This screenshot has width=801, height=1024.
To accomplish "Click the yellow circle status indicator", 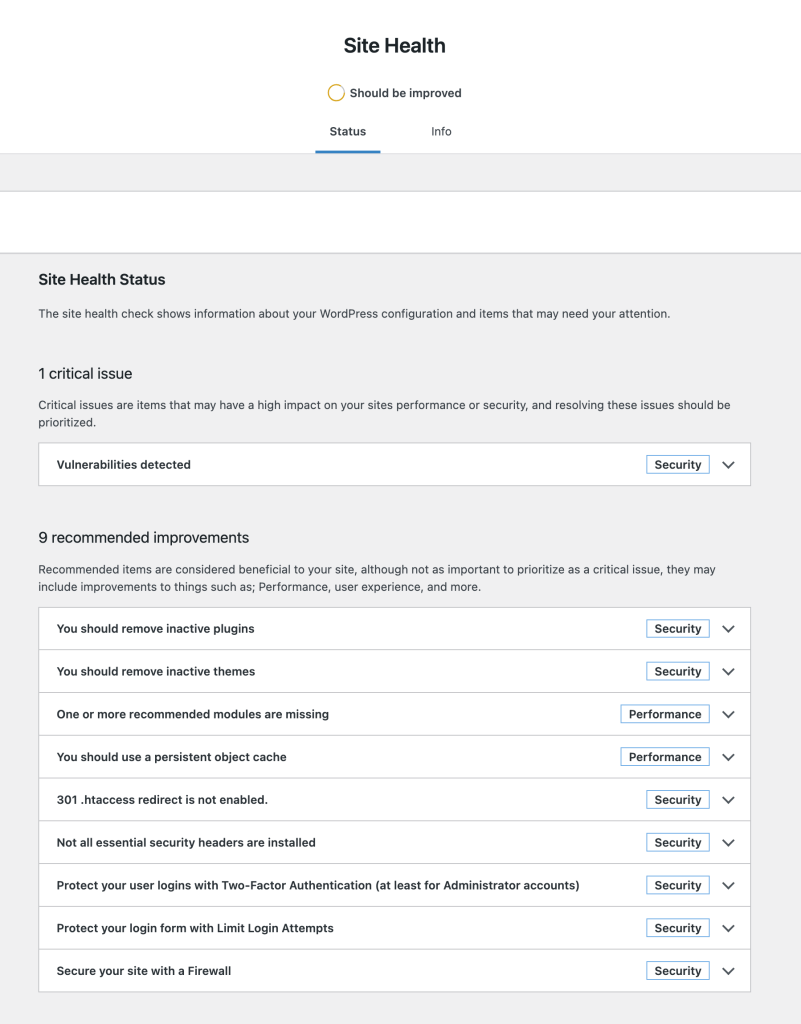I will point(336,93).
